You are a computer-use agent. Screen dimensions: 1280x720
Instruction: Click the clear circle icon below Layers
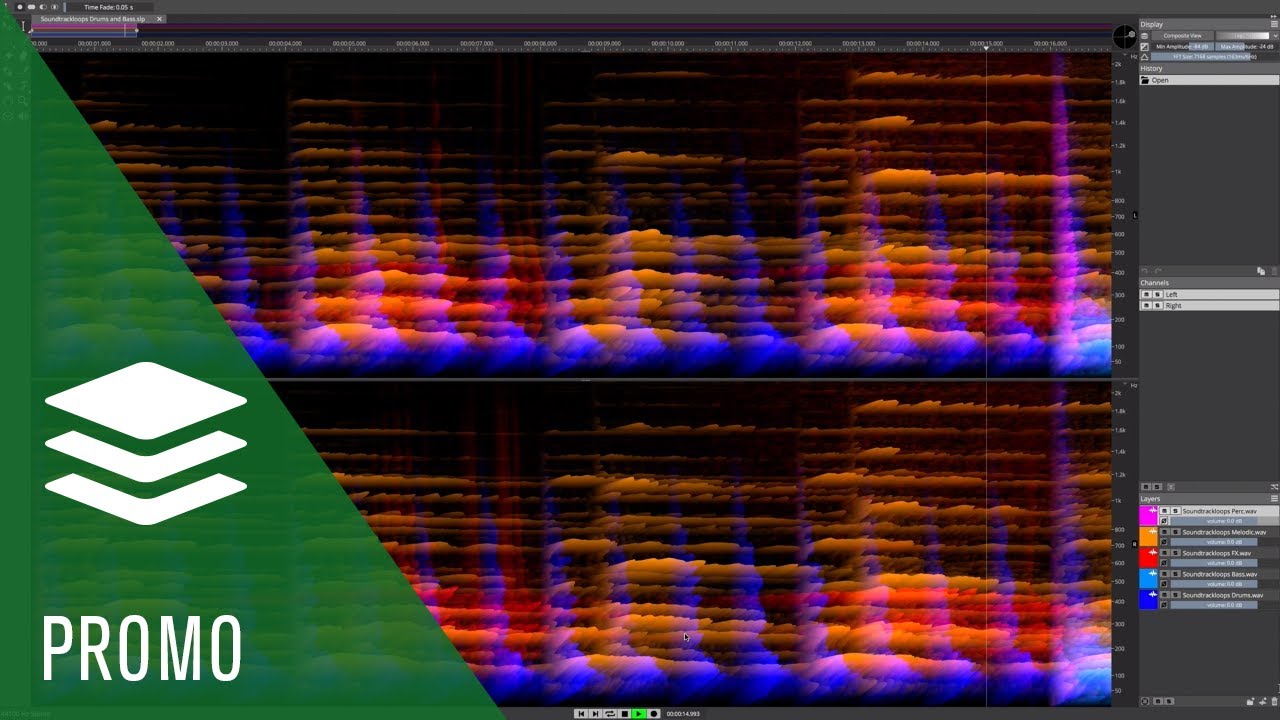[1144, 701]
